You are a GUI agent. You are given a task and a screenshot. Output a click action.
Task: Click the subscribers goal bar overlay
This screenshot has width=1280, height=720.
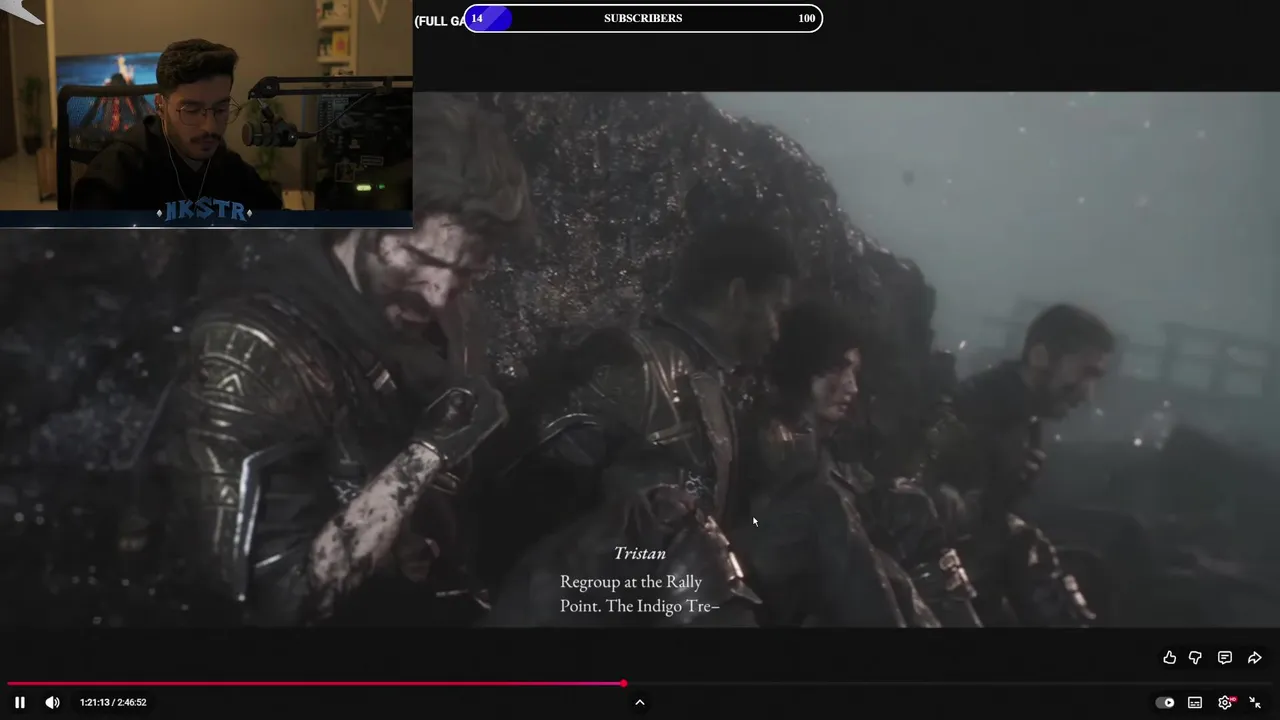[643, 18]
